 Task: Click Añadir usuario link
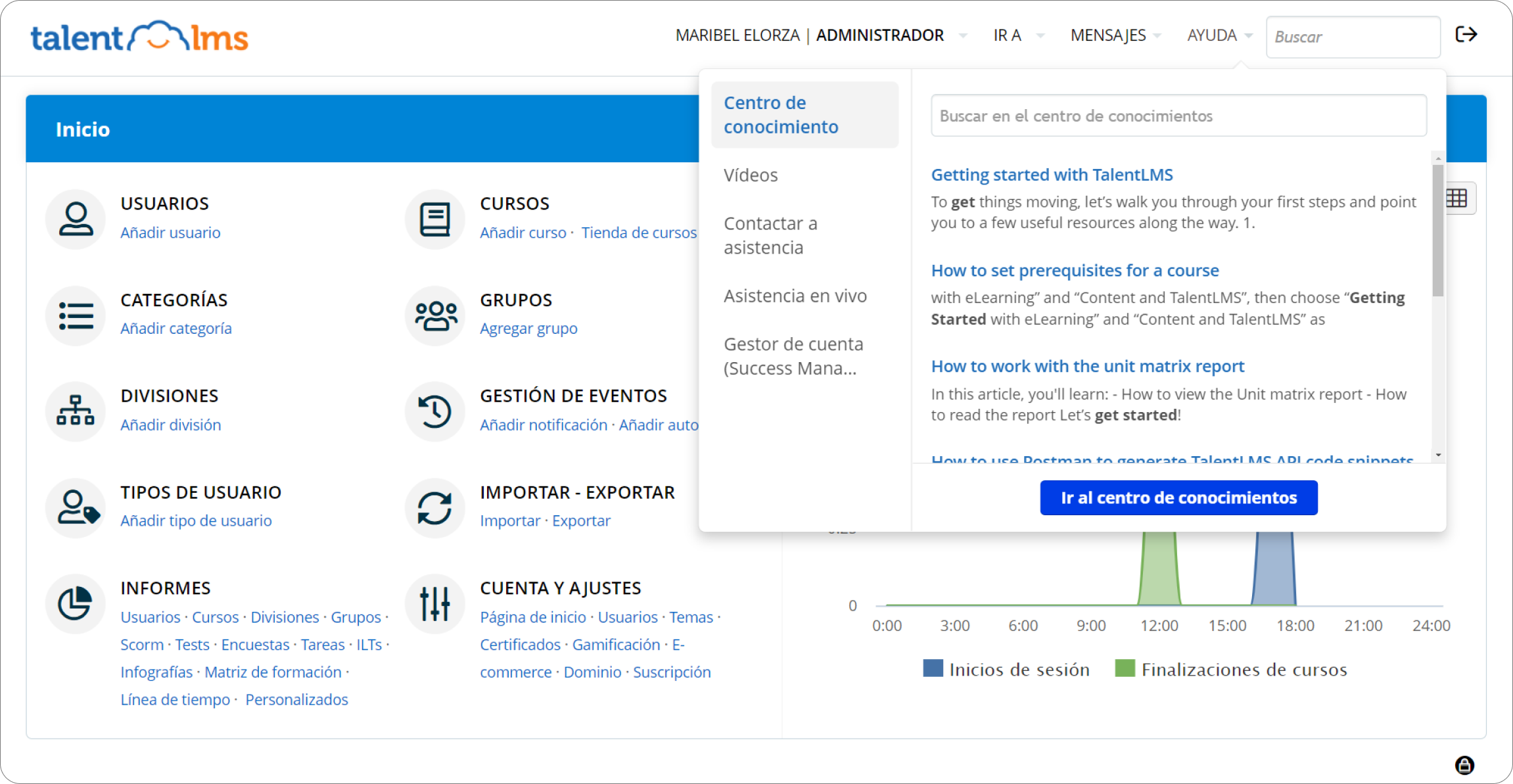(x=170, y=233)
